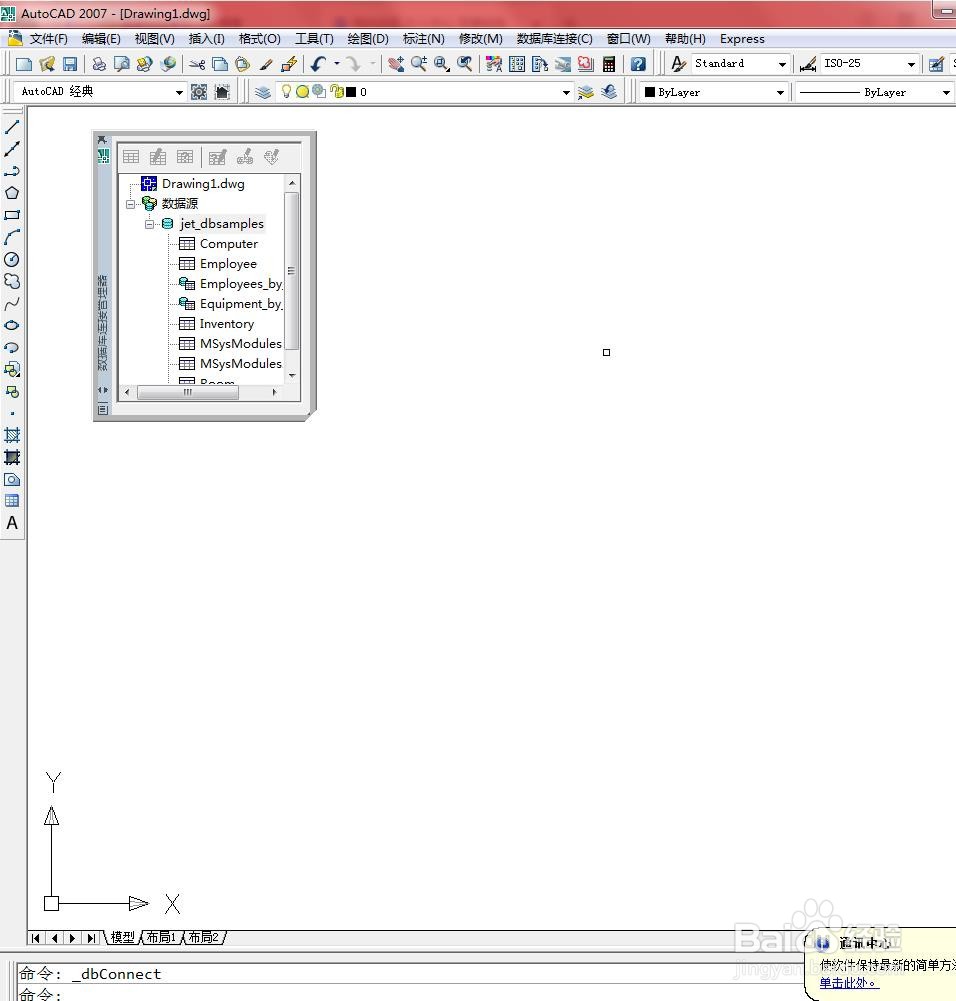Select the Insert Block tool
Viewport: 956px width, 1001px height.
(12, 369)
